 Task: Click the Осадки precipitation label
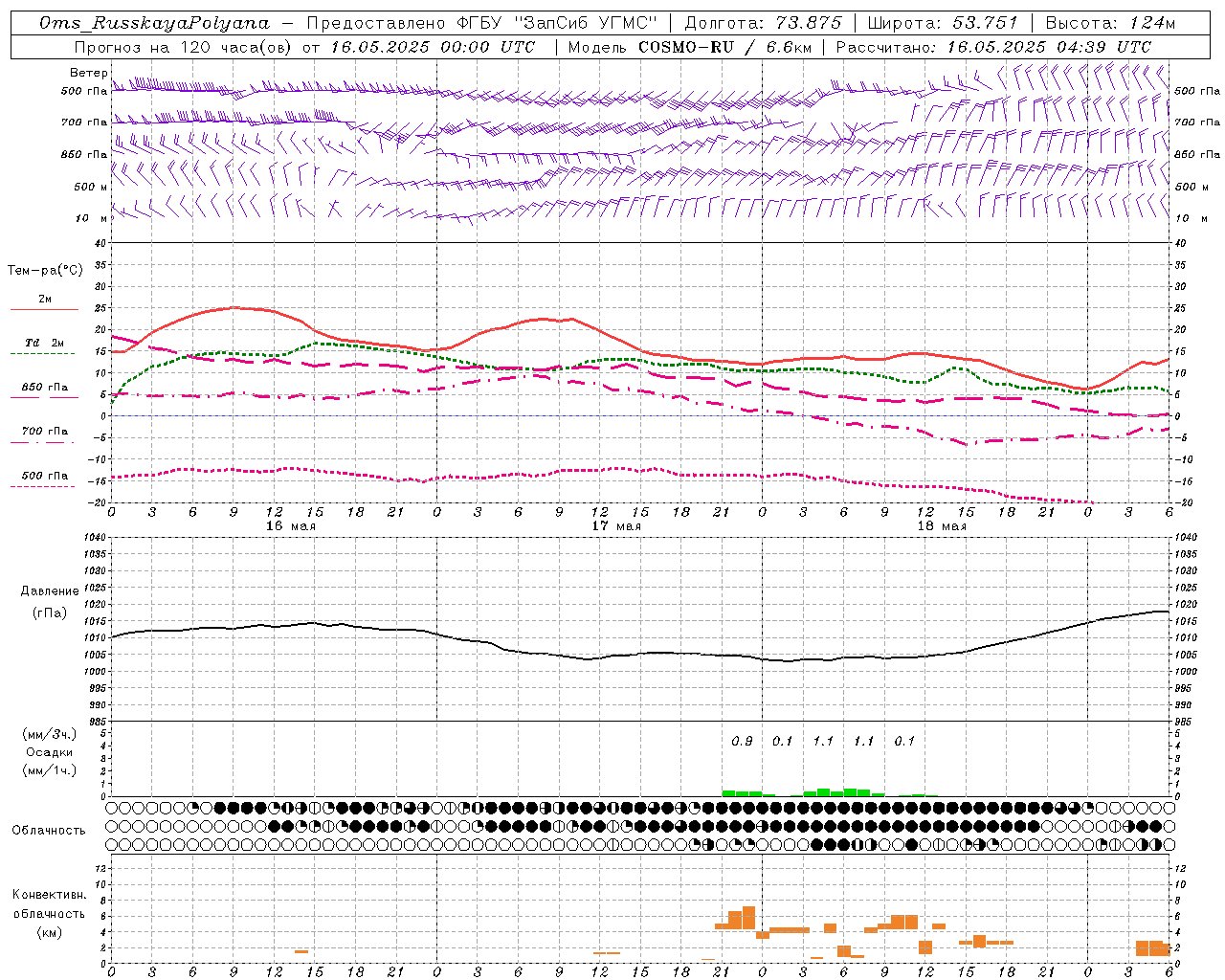coord(50,752)
